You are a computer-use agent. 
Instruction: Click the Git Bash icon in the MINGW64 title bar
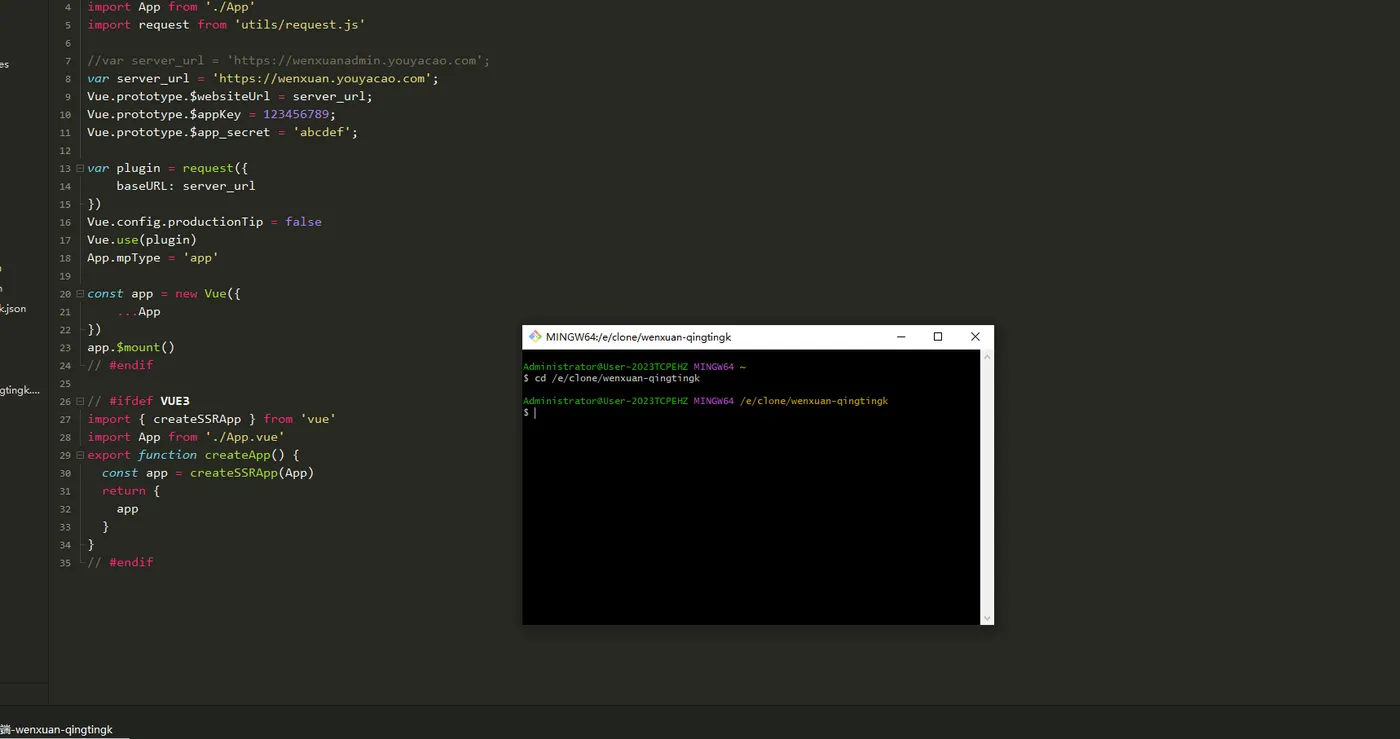point(535,337)
